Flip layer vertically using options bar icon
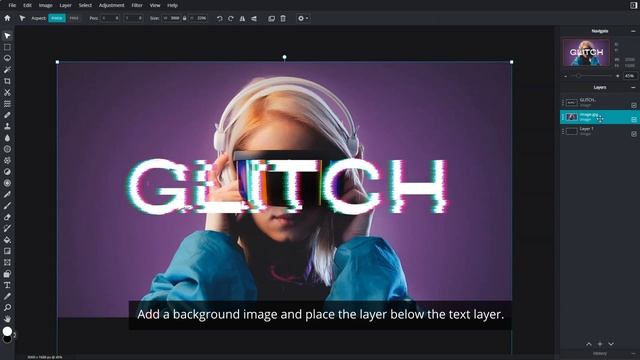The width and height of the screenshot is (640, 360). [254, 18]
